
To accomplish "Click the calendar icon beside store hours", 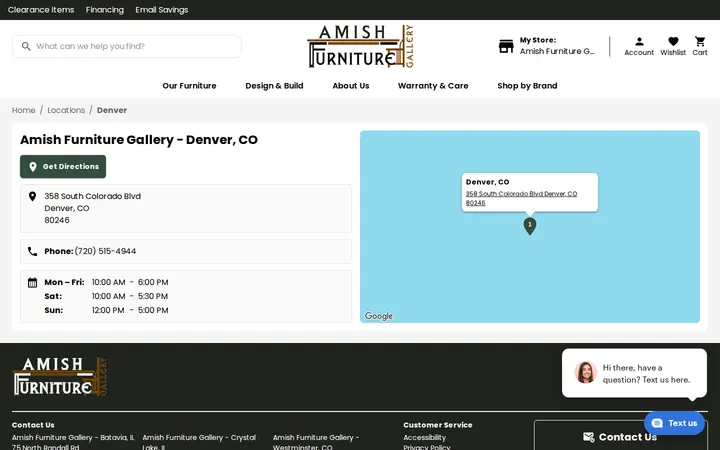I will tap(32, 282).
